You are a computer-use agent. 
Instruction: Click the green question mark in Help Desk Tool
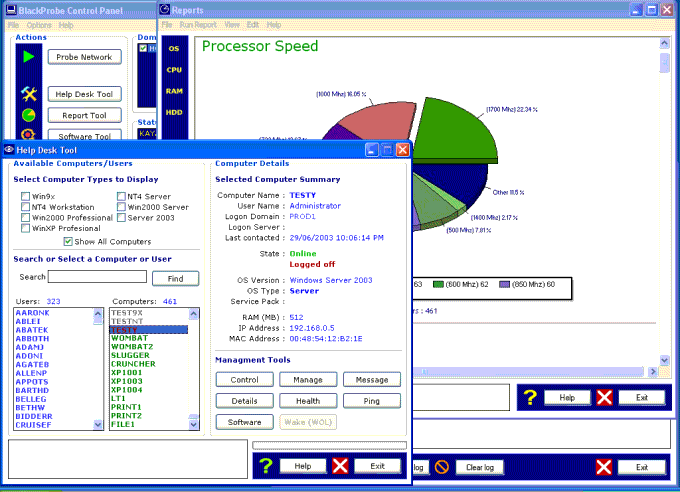tap(266, 466)
